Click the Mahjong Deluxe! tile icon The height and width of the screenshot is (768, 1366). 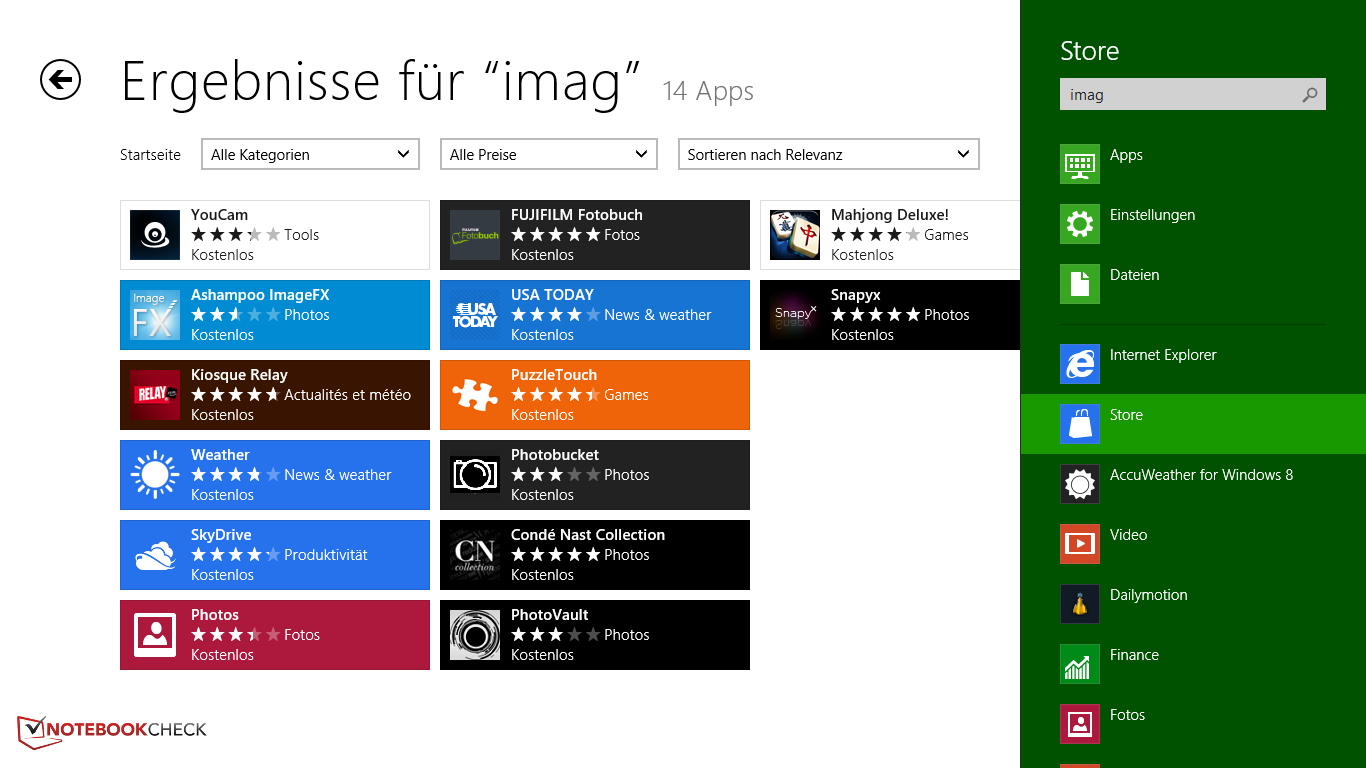[795, 235]
